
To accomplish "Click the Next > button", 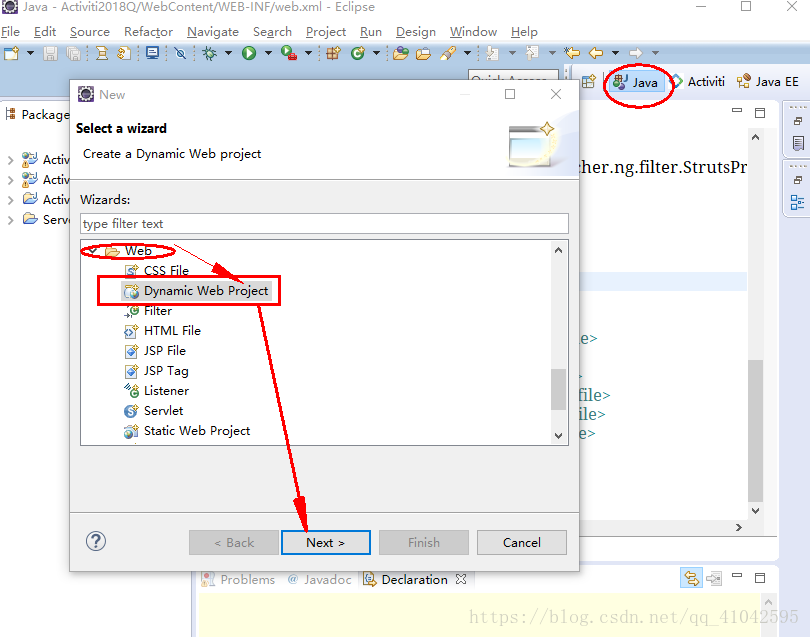I will (325, 542).
